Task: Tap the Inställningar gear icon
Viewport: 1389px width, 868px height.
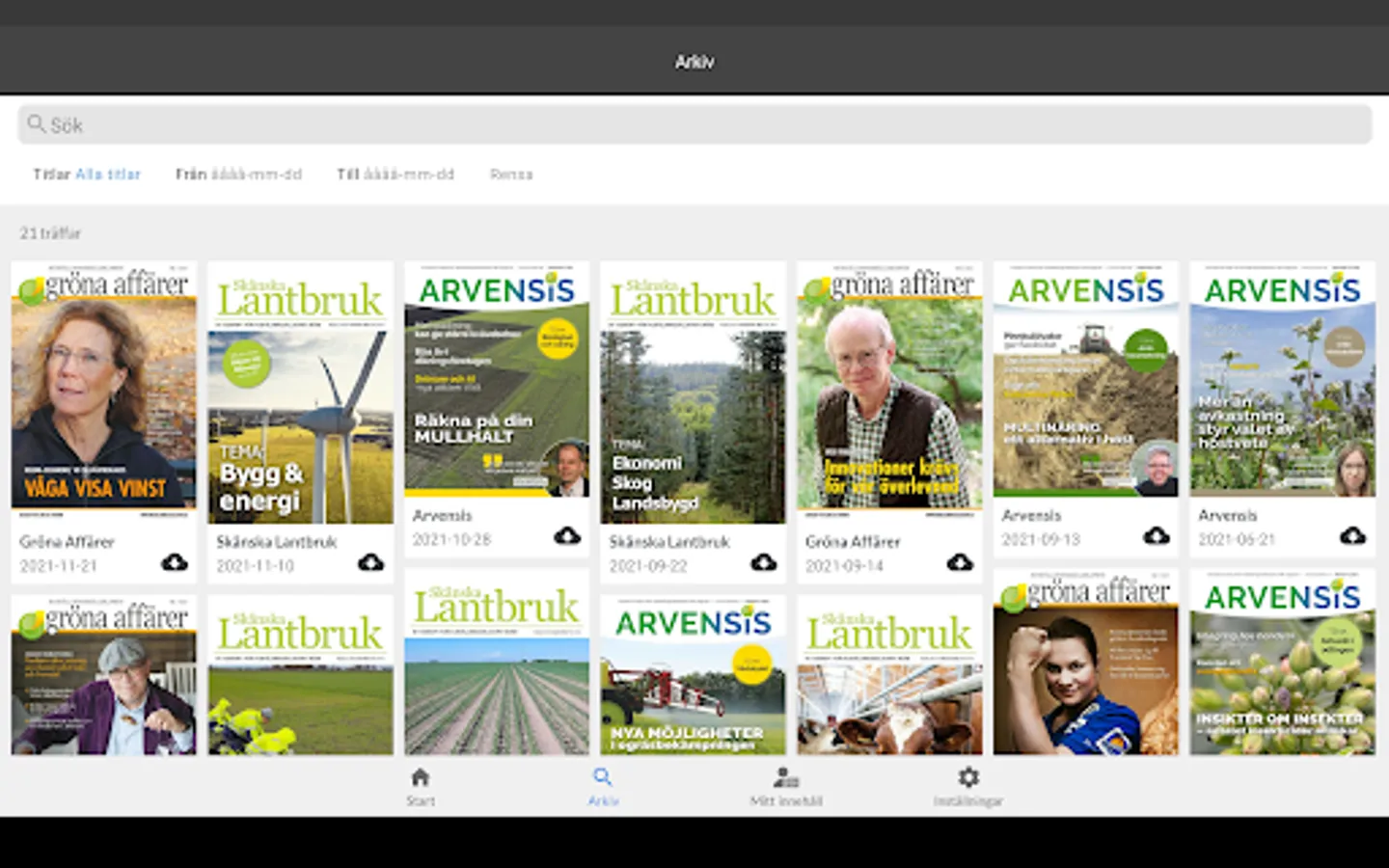Action: click(968, 777)
